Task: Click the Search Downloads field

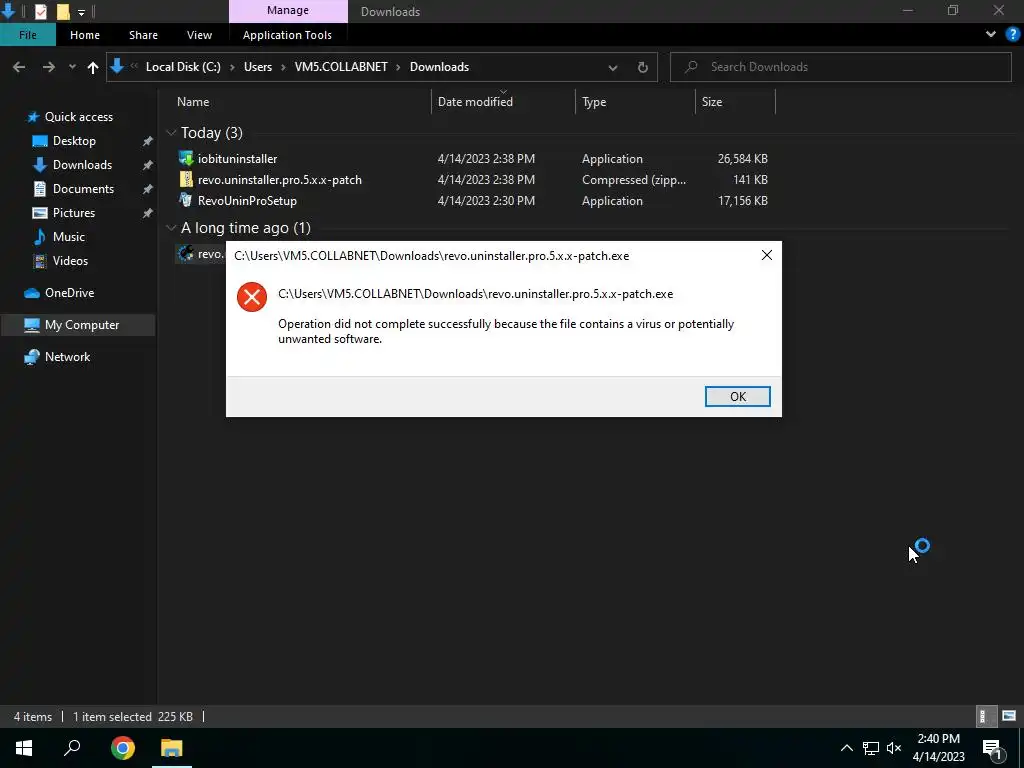Action: [841, 67]
